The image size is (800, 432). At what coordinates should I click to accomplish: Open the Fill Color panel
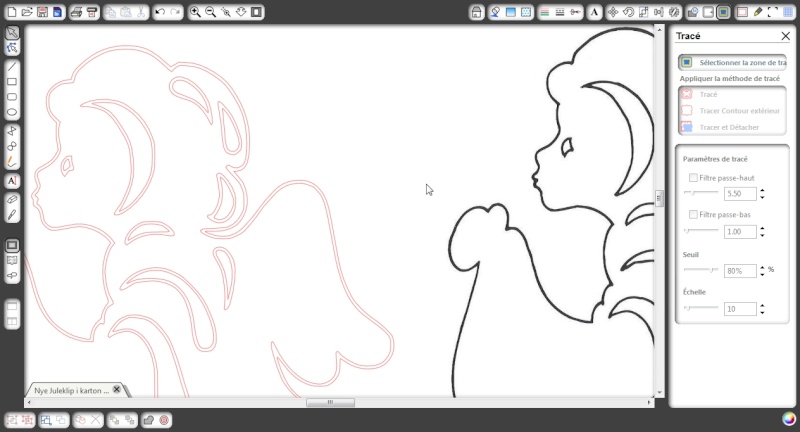point(495,12)
